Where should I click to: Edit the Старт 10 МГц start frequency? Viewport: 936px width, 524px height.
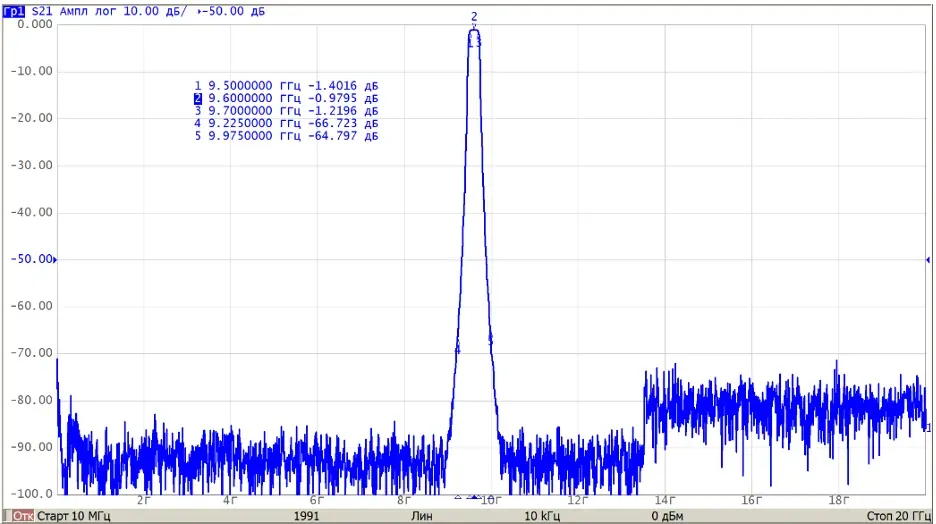[73, 516]
